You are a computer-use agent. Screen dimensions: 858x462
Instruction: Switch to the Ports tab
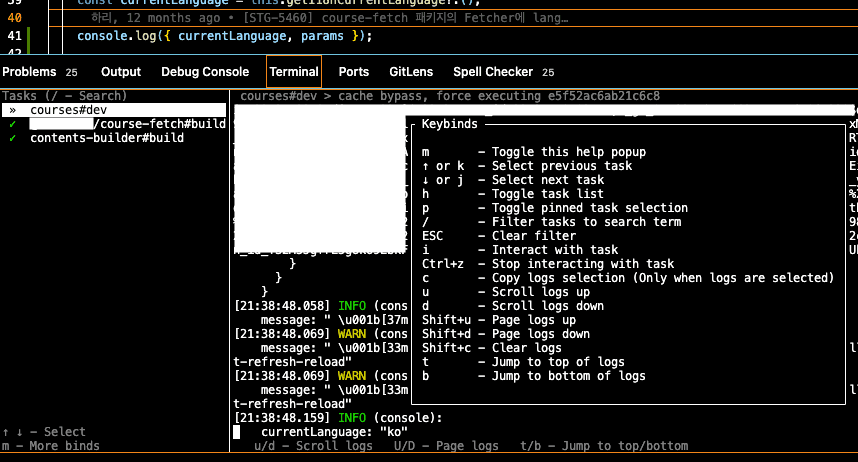coord(354,72)
